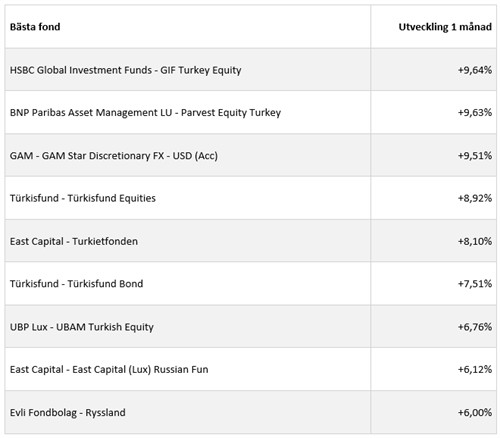500x438 pixels.
Task: Click the +9,63% performance value
Action: (475, 113)
